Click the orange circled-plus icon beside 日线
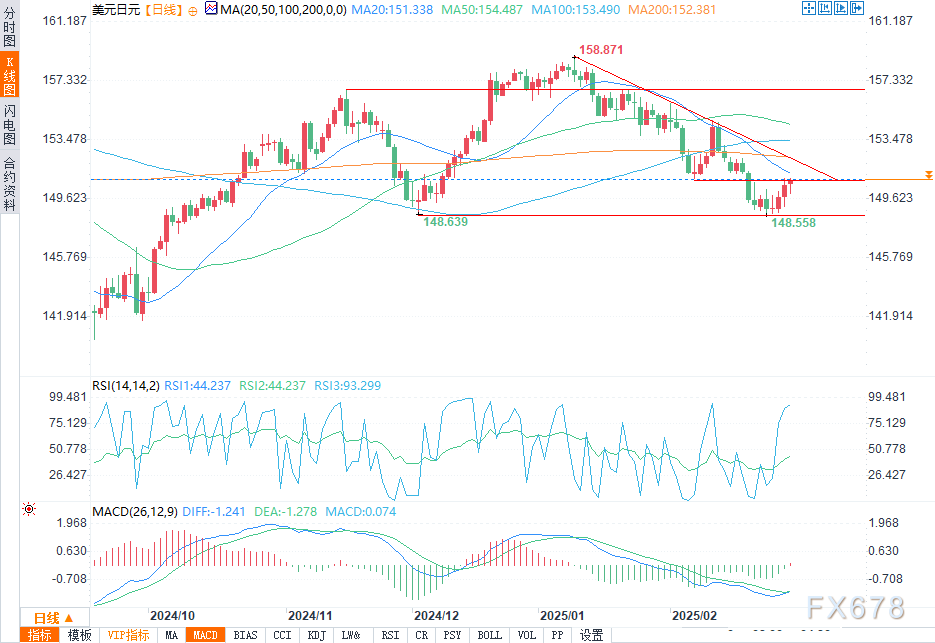 193,11
